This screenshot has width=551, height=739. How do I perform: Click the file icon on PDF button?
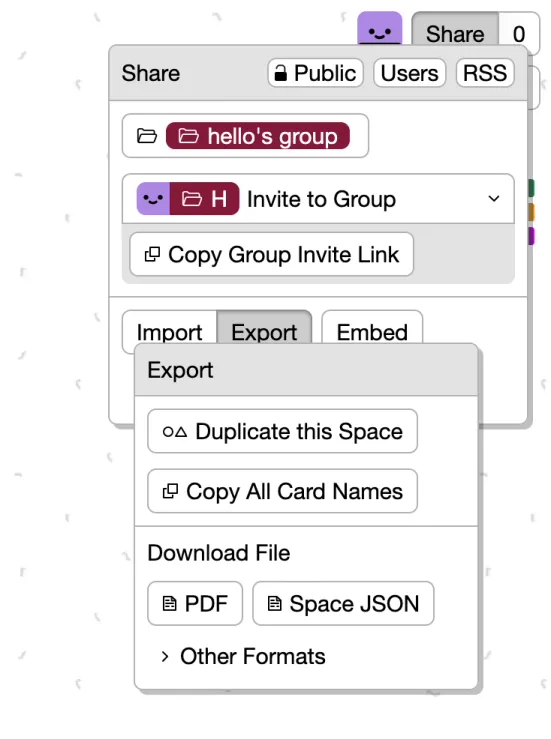[169, 603]
